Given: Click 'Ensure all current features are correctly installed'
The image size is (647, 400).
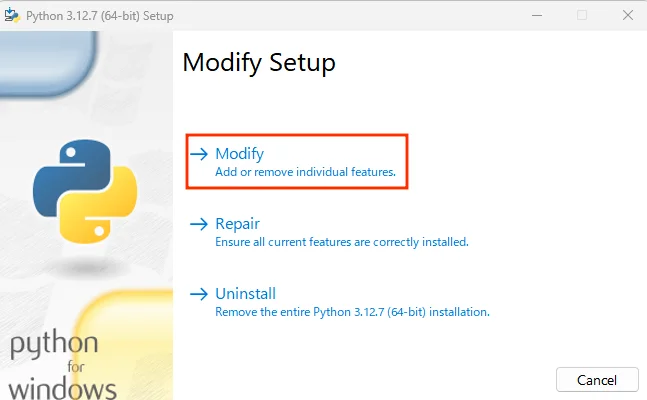Looking at the screenshot, I should 342,242.
